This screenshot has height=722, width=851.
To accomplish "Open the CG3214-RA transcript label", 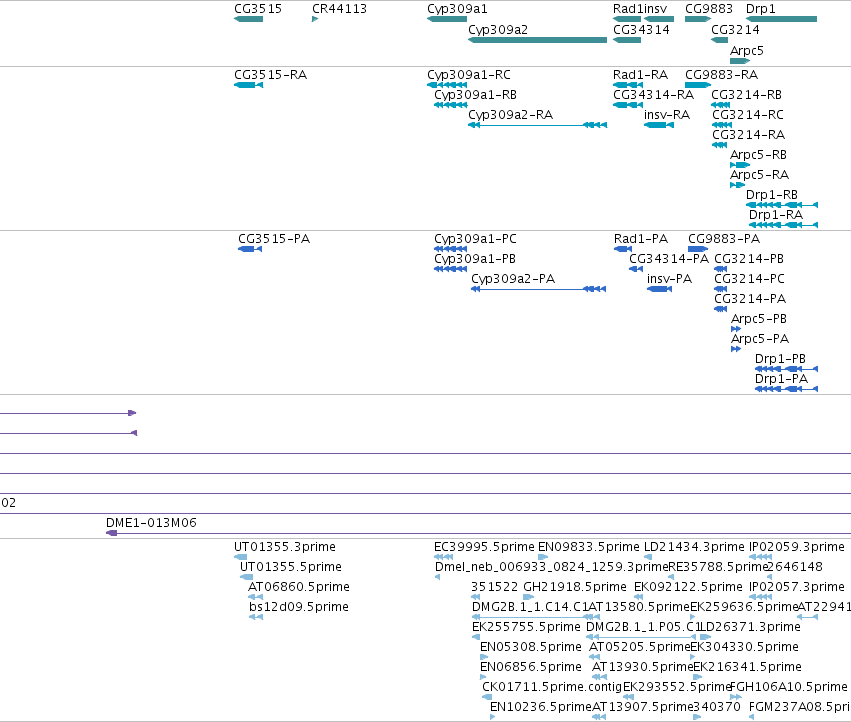I will point(748,135).
